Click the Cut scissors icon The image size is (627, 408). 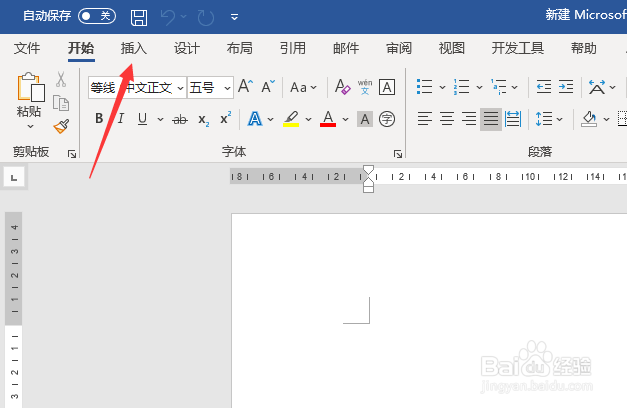tap(61, 79)
